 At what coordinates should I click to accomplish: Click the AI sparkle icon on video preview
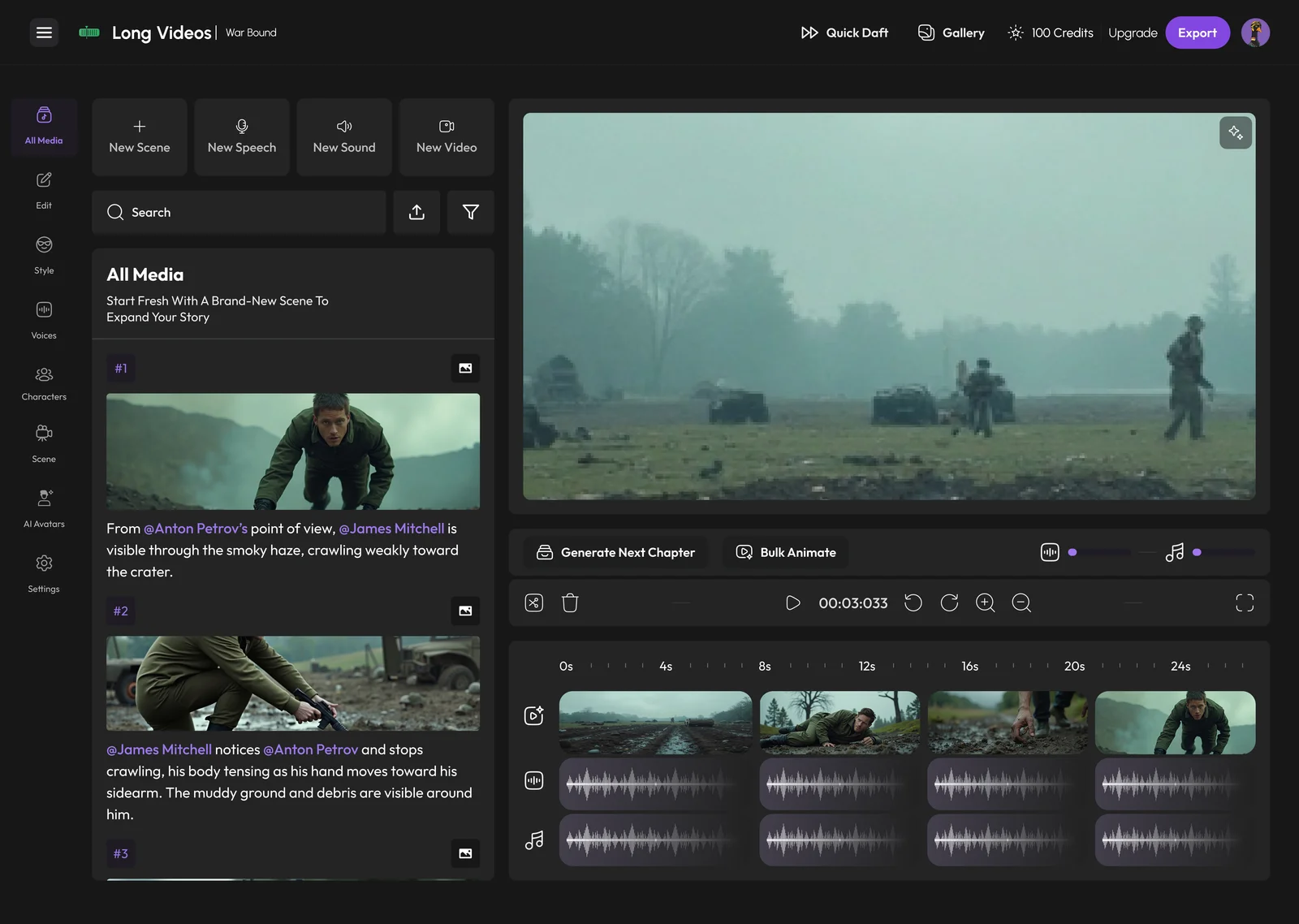pyautogui.click(x=1236, y=132)
